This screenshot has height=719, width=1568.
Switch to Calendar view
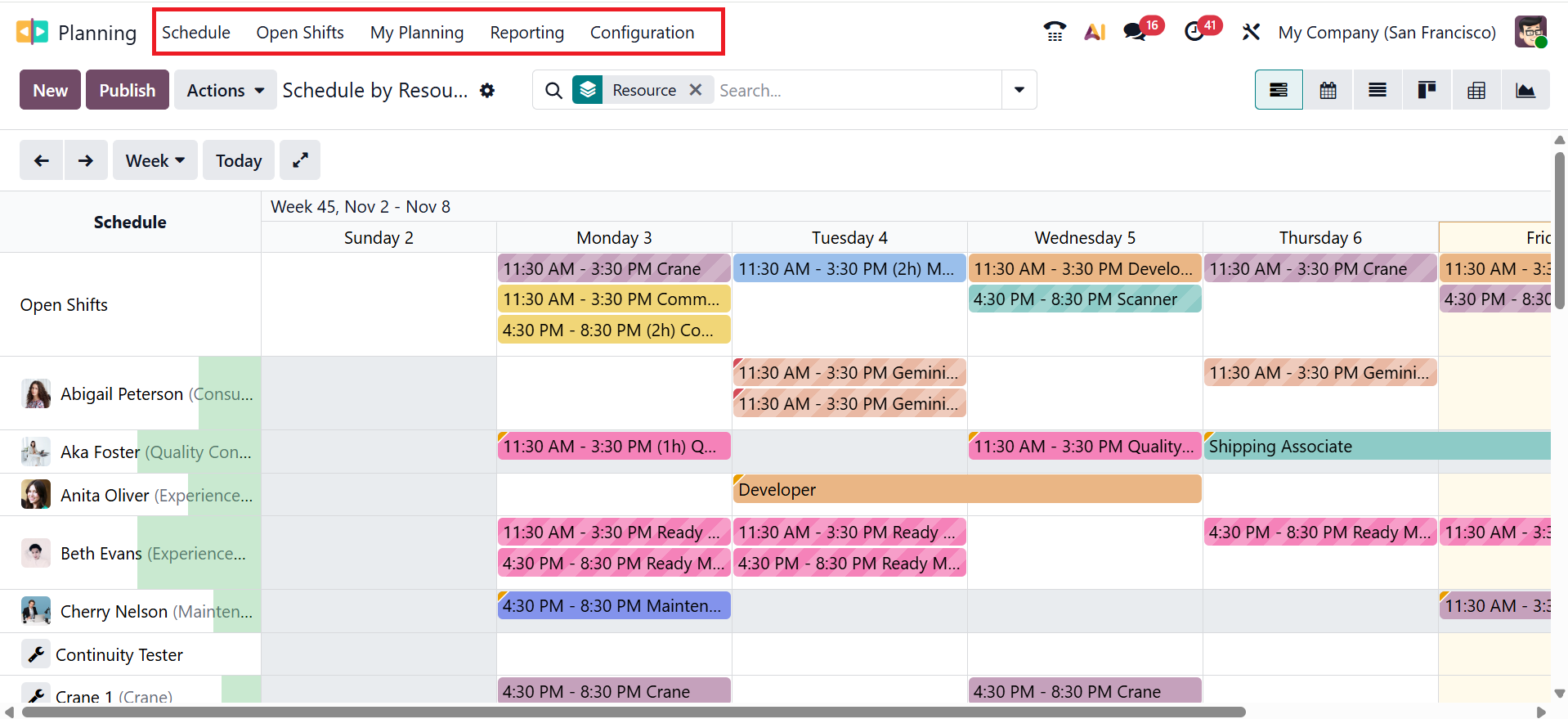click(1328, 90)
